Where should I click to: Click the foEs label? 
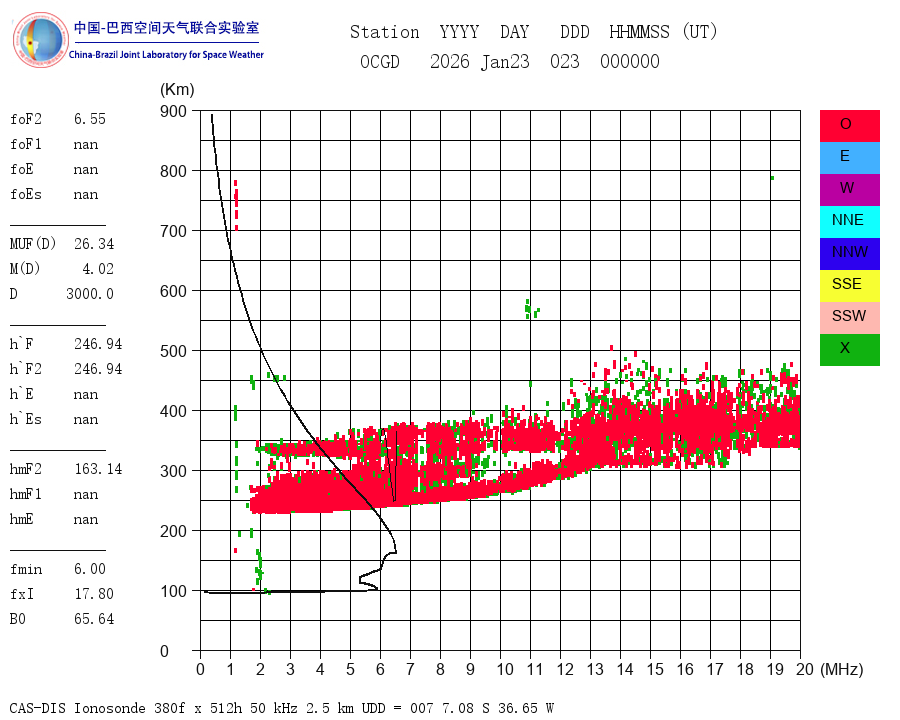pyautogui.click(x=26, y=194)
